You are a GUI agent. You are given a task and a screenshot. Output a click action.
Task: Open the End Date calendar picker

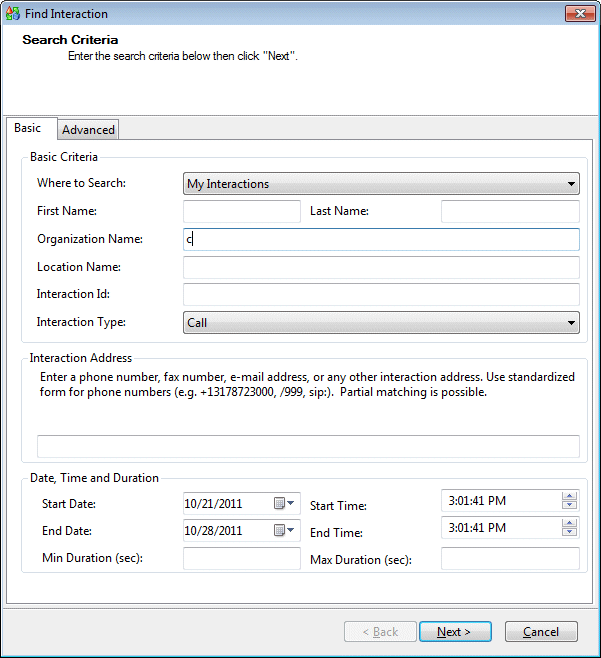284,531
